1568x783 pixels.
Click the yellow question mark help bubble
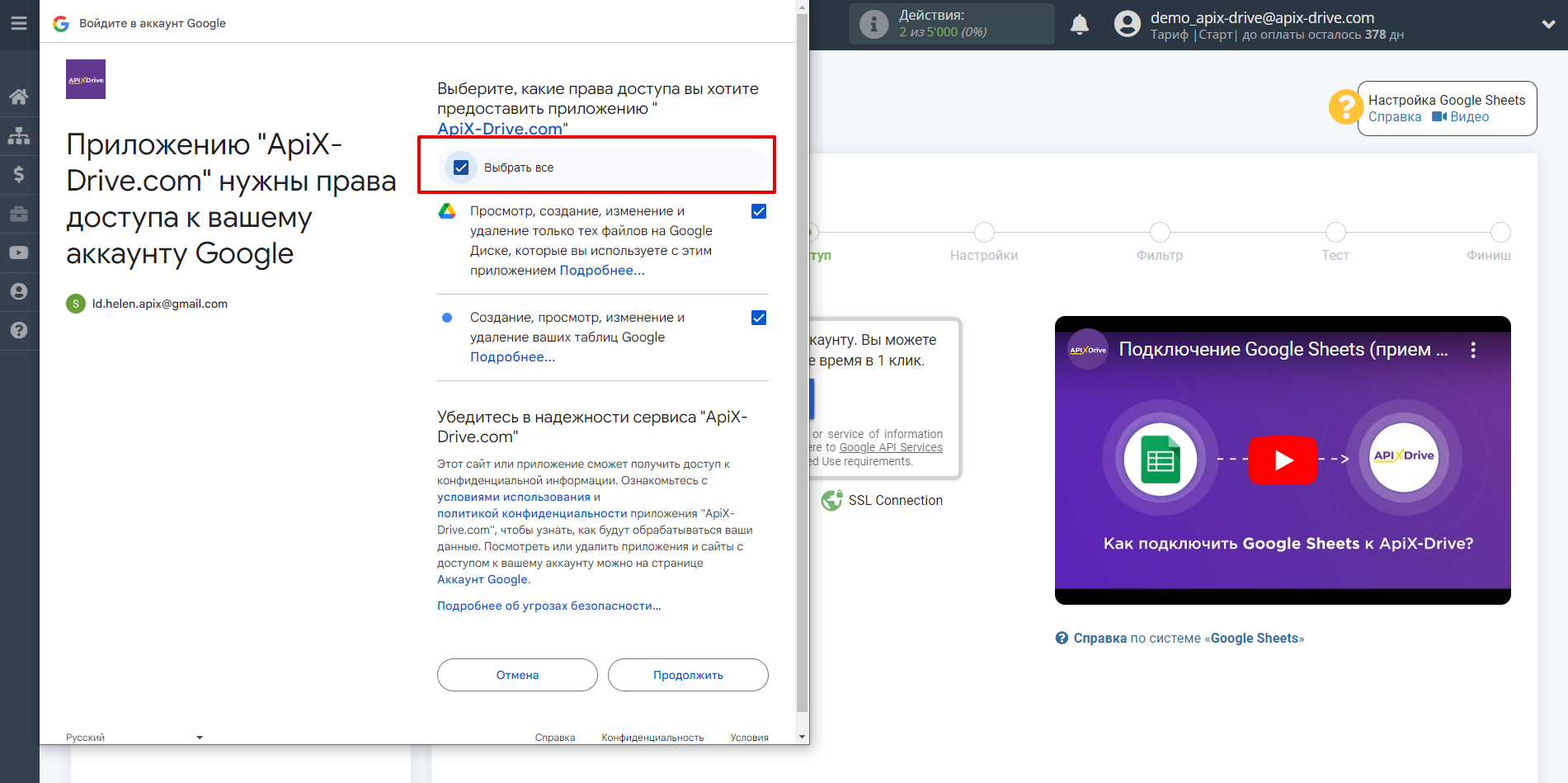tap(1345, 106)
